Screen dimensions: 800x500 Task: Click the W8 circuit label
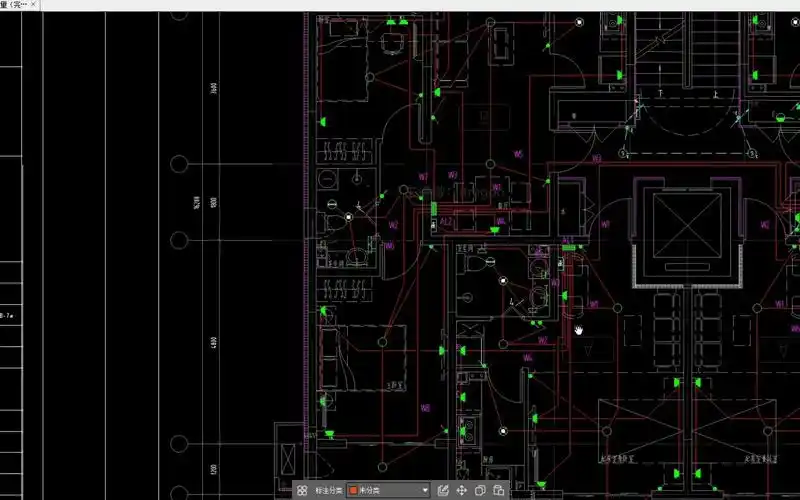tap(425, 408)
